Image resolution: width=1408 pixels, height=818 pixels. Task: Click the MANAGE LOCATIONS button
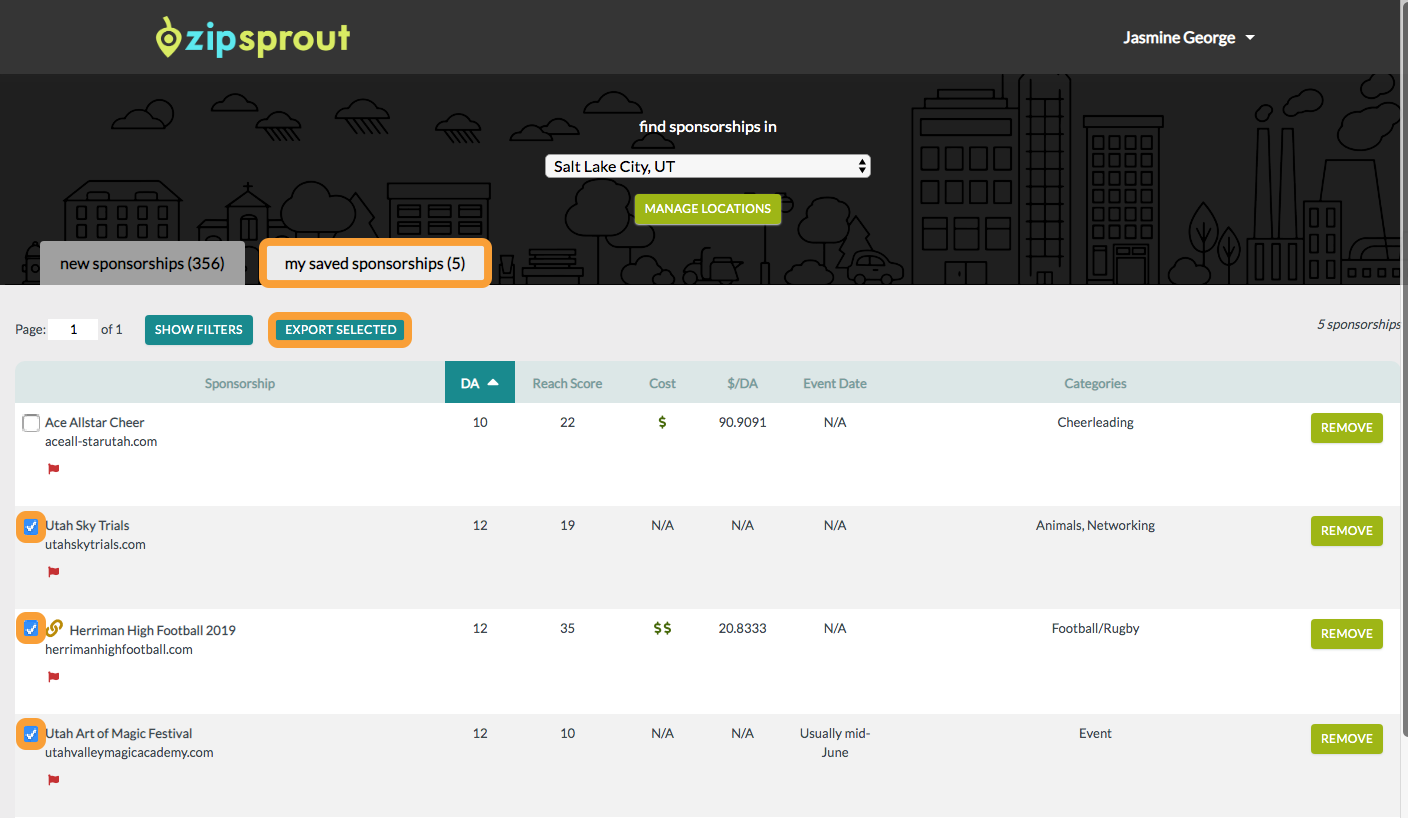click(x=708, y=209)
